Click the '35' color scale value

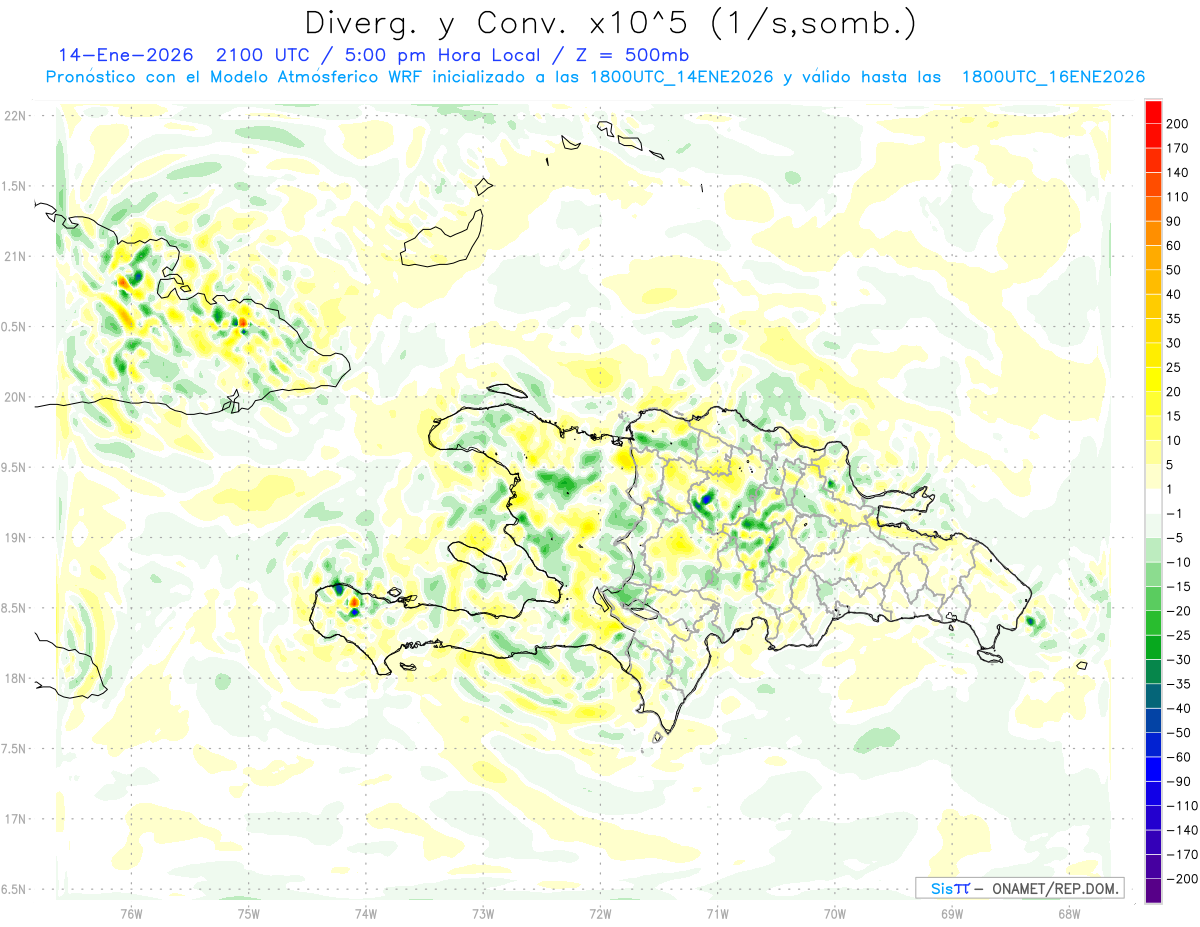point(1174,319)
